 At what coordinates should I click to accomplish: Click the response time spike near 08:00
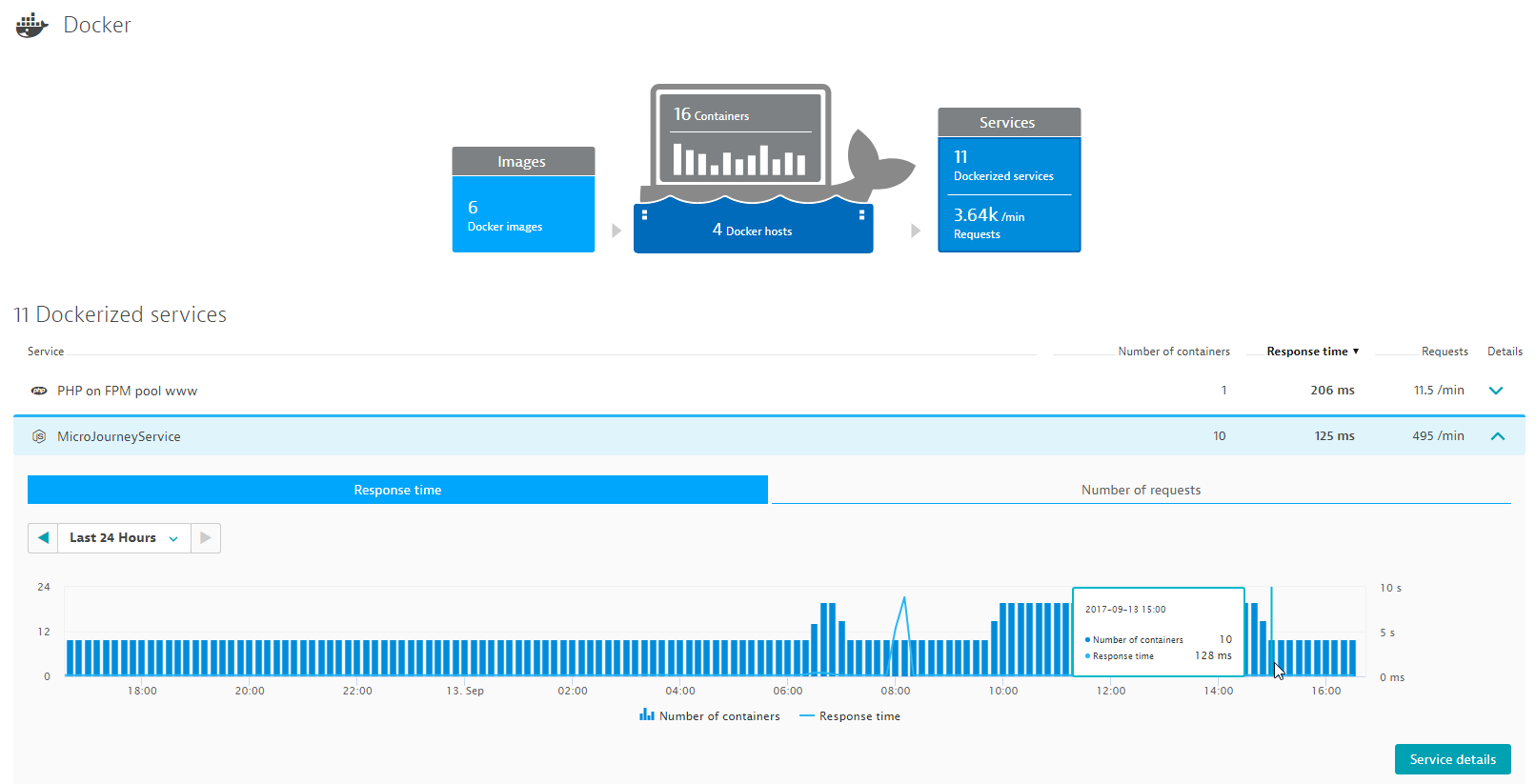904,600
